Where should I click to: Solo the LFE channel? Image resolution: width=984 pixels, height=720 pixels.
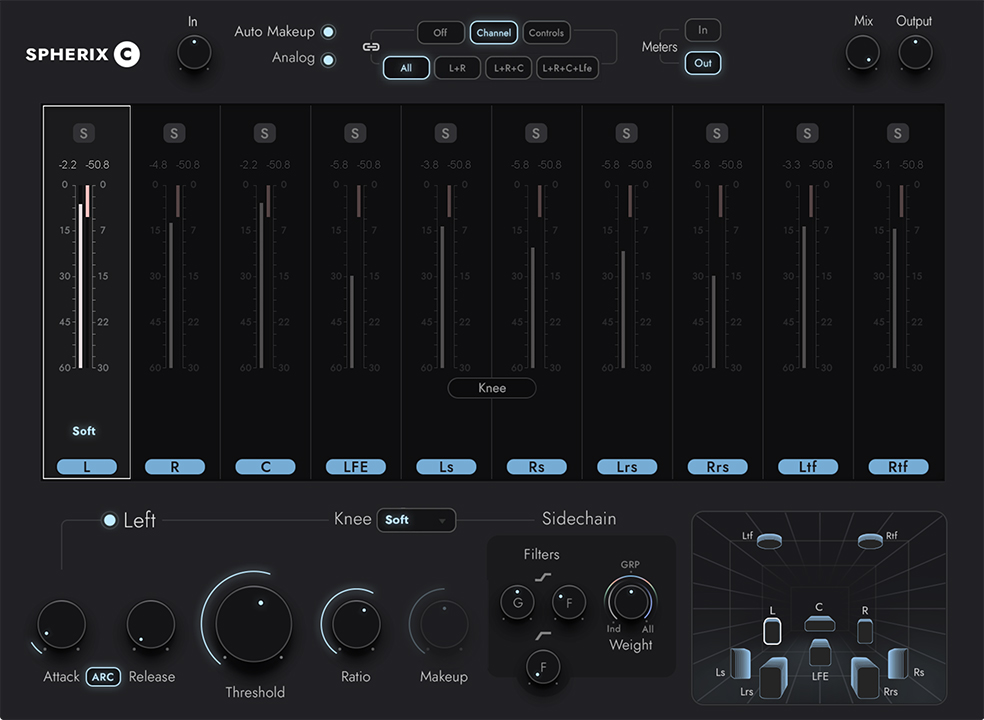(x=355, y=133)
